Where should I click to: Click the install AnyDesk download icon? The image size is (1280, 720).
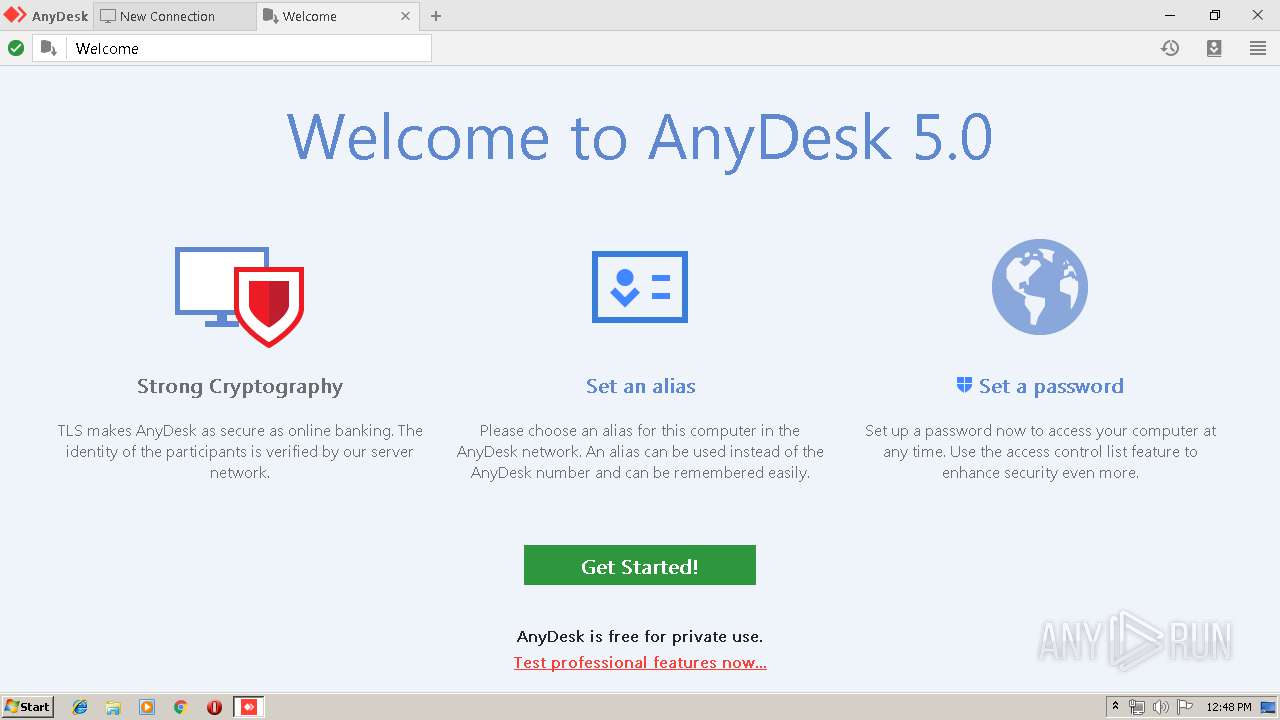click(x=1214, y=48)
